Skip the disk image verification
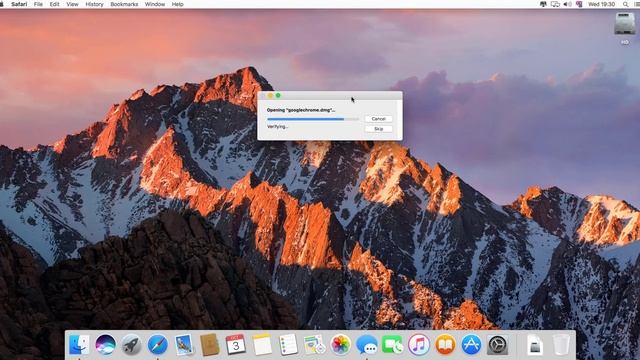The height and width of the screenshot is (360, 640). [x=378, y=129]
